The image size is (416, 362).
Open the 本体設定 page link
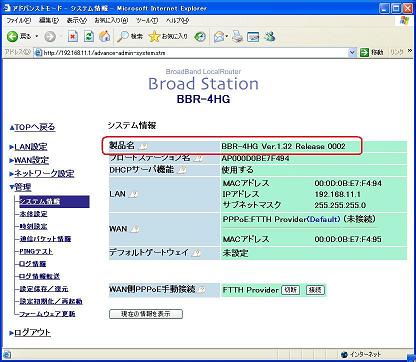[x=34, y=214]
